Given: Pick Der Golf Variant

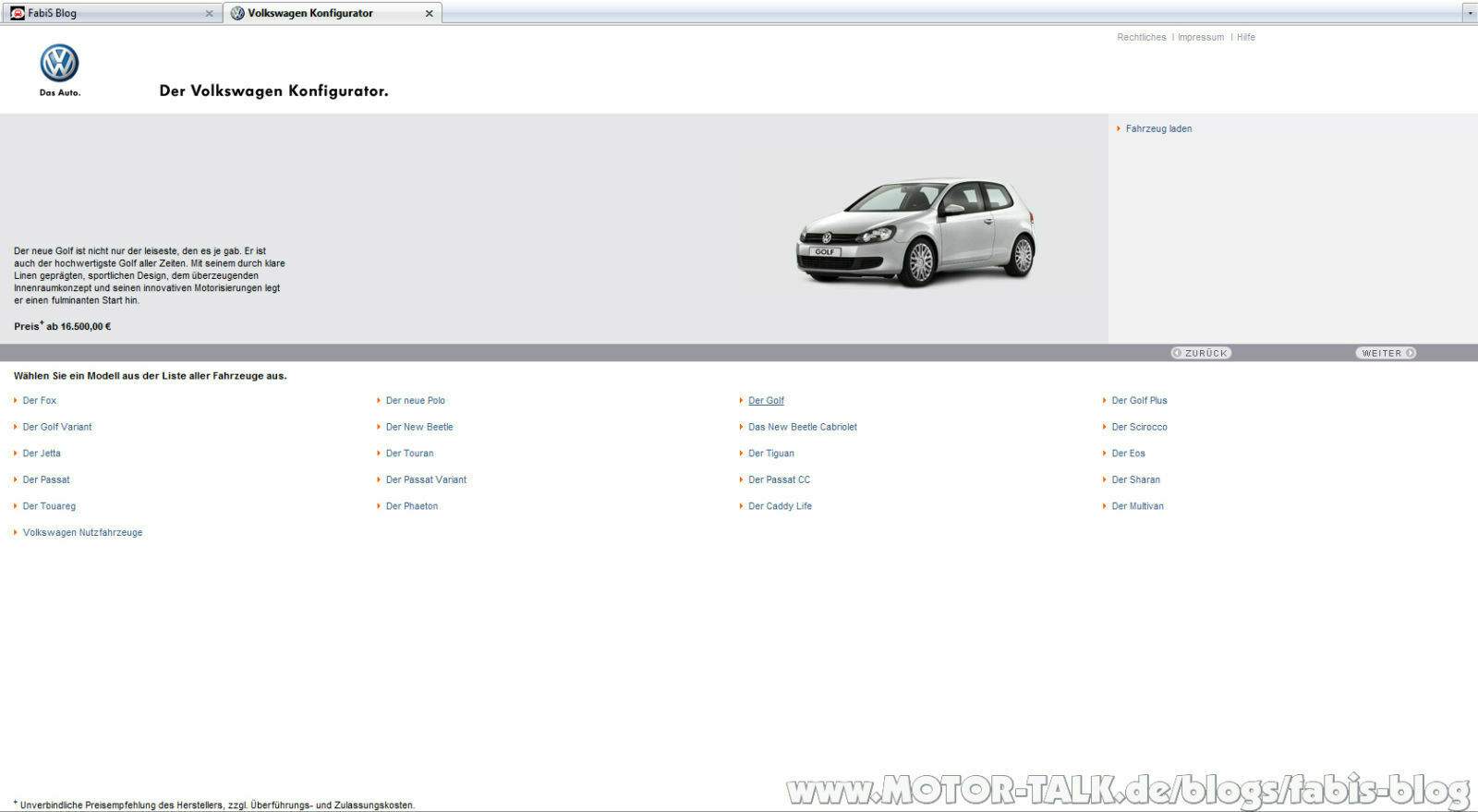Looking at the screenshot, I should coord(57,428).
